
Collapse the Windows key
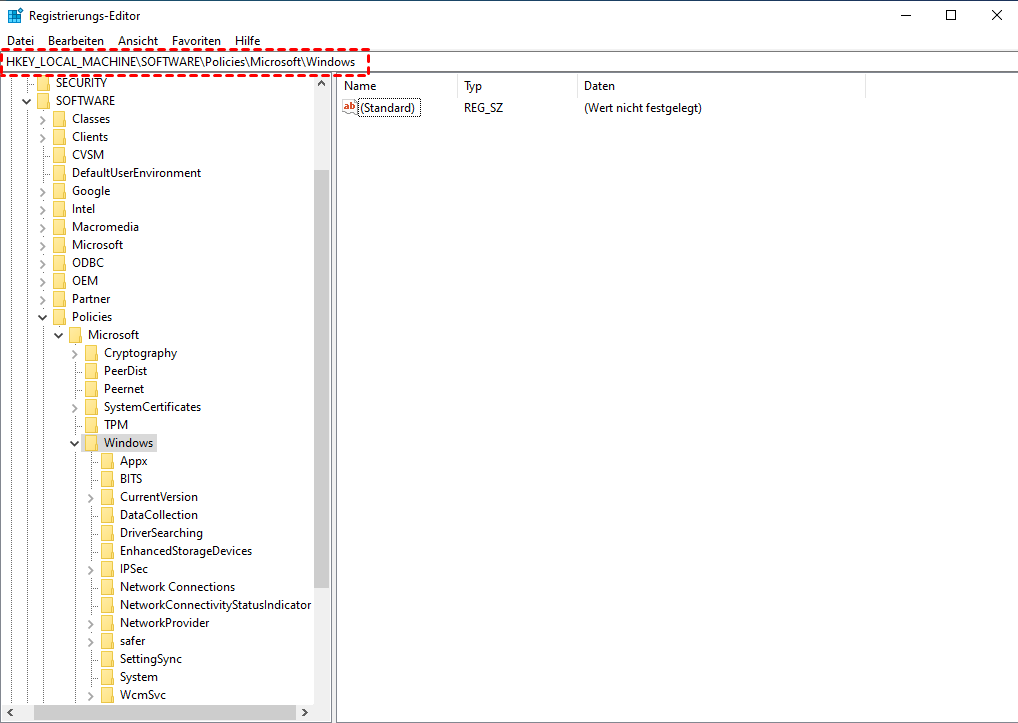coord(75,443)
